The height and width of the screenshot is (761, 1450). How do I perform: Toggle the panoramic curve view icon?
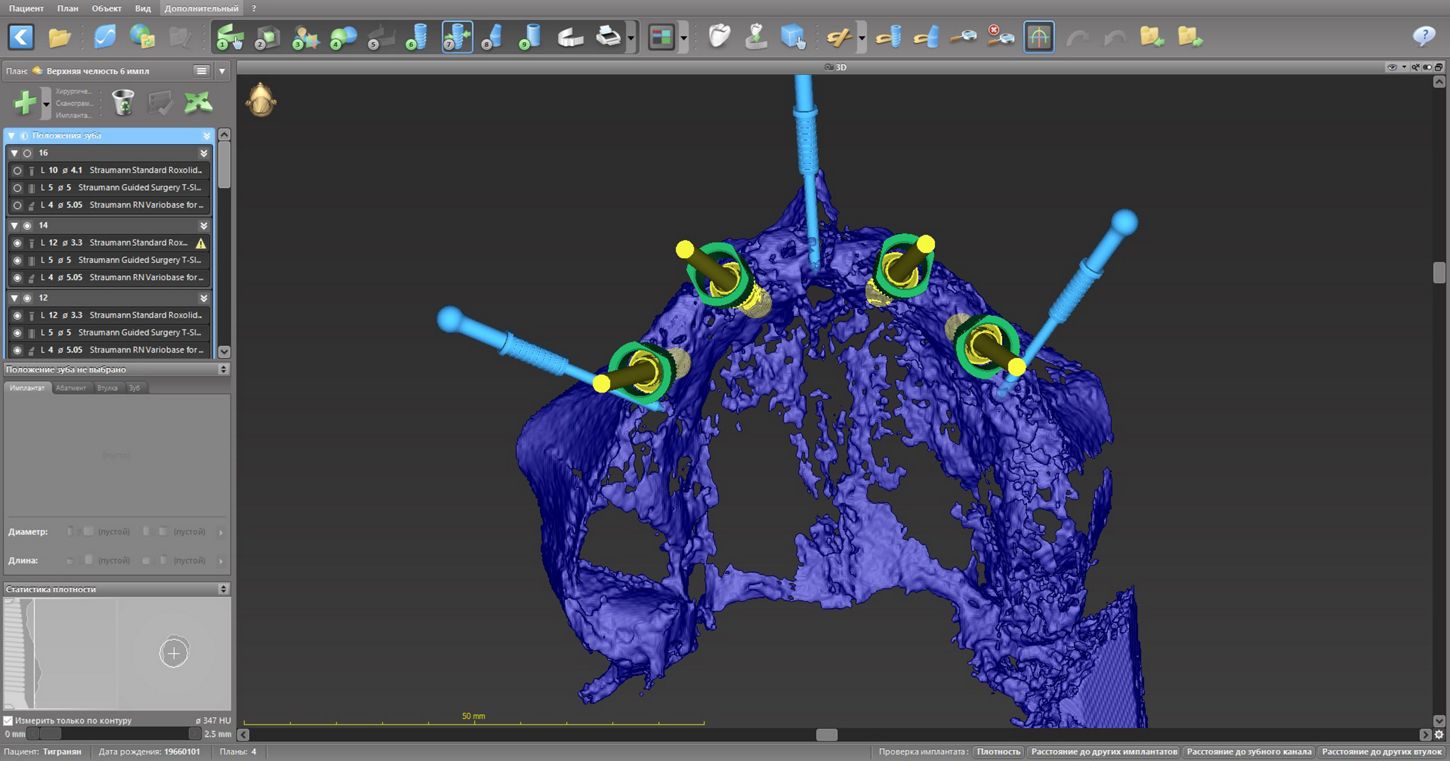pyautogui.click(x=1039, y=37)
